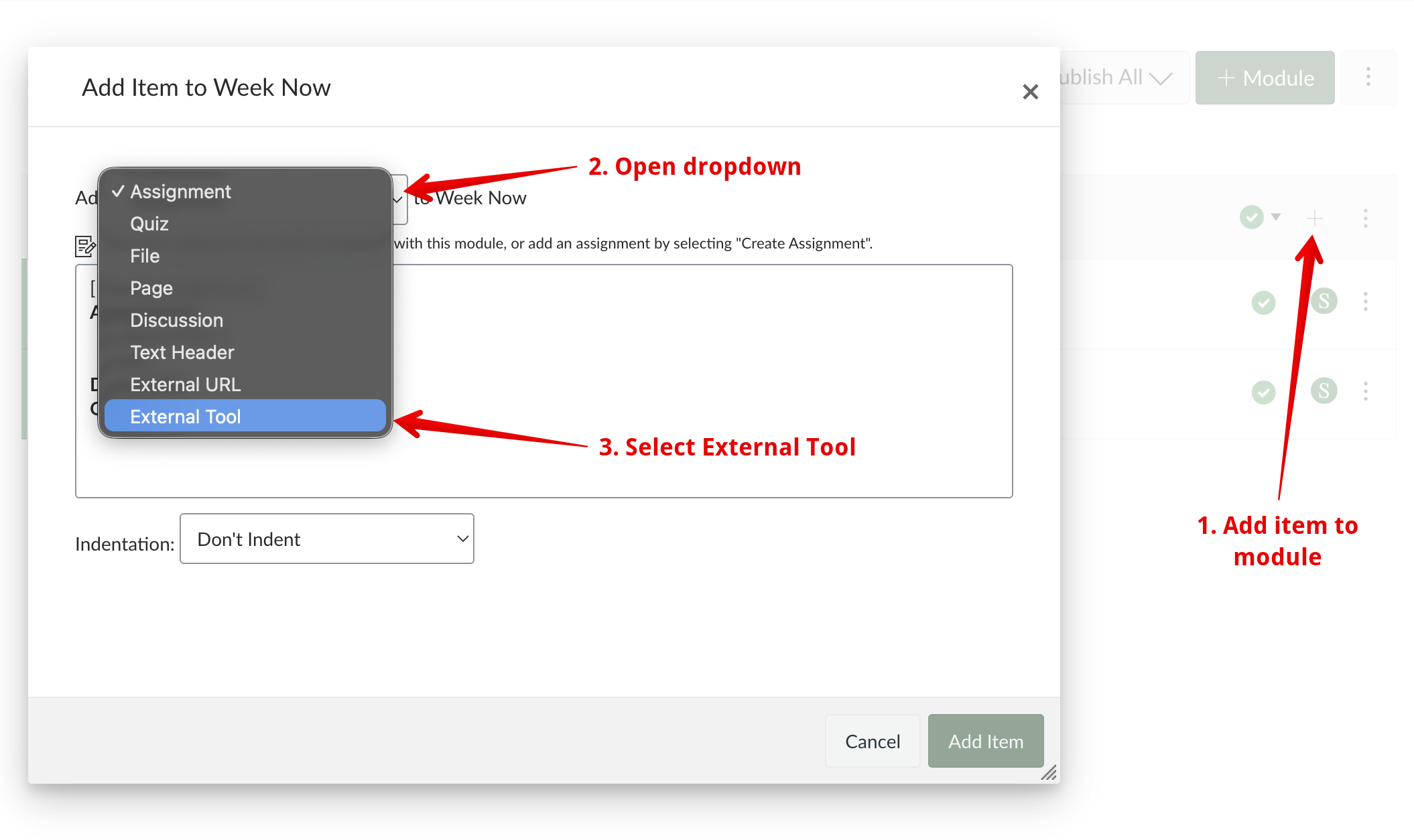
Task: Toggle the first item's published checkmark
Action: [x=1263, y=303]
